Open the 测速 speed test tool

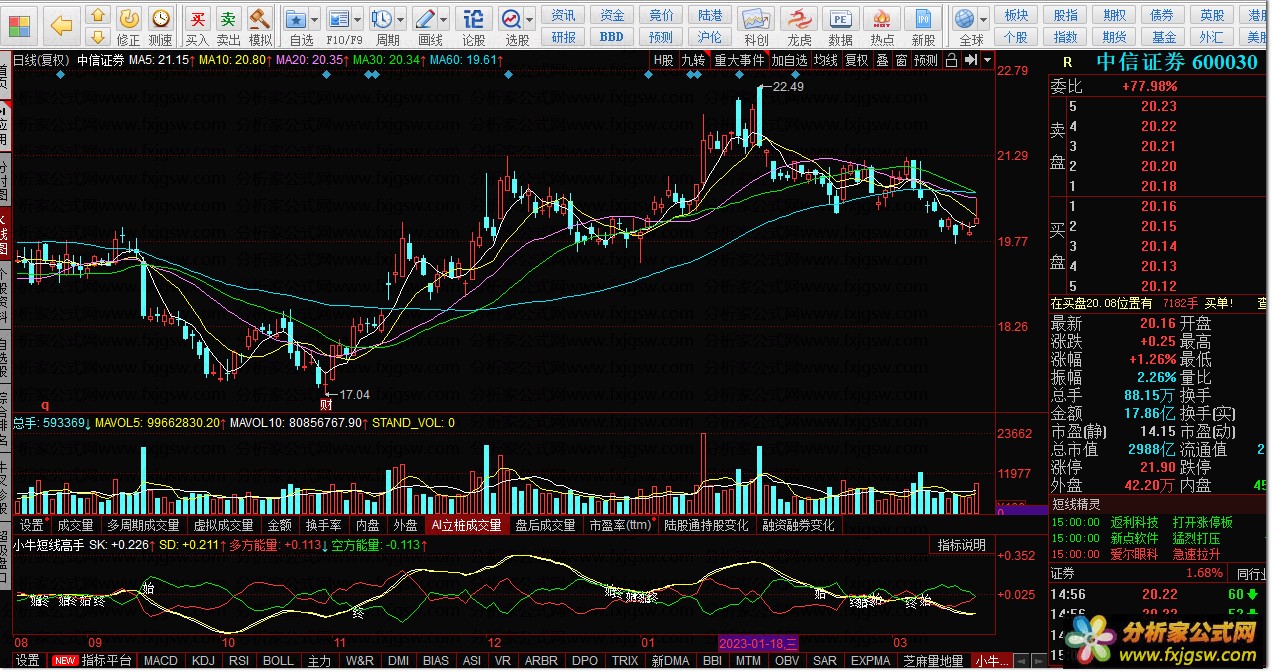pos(160,26)
